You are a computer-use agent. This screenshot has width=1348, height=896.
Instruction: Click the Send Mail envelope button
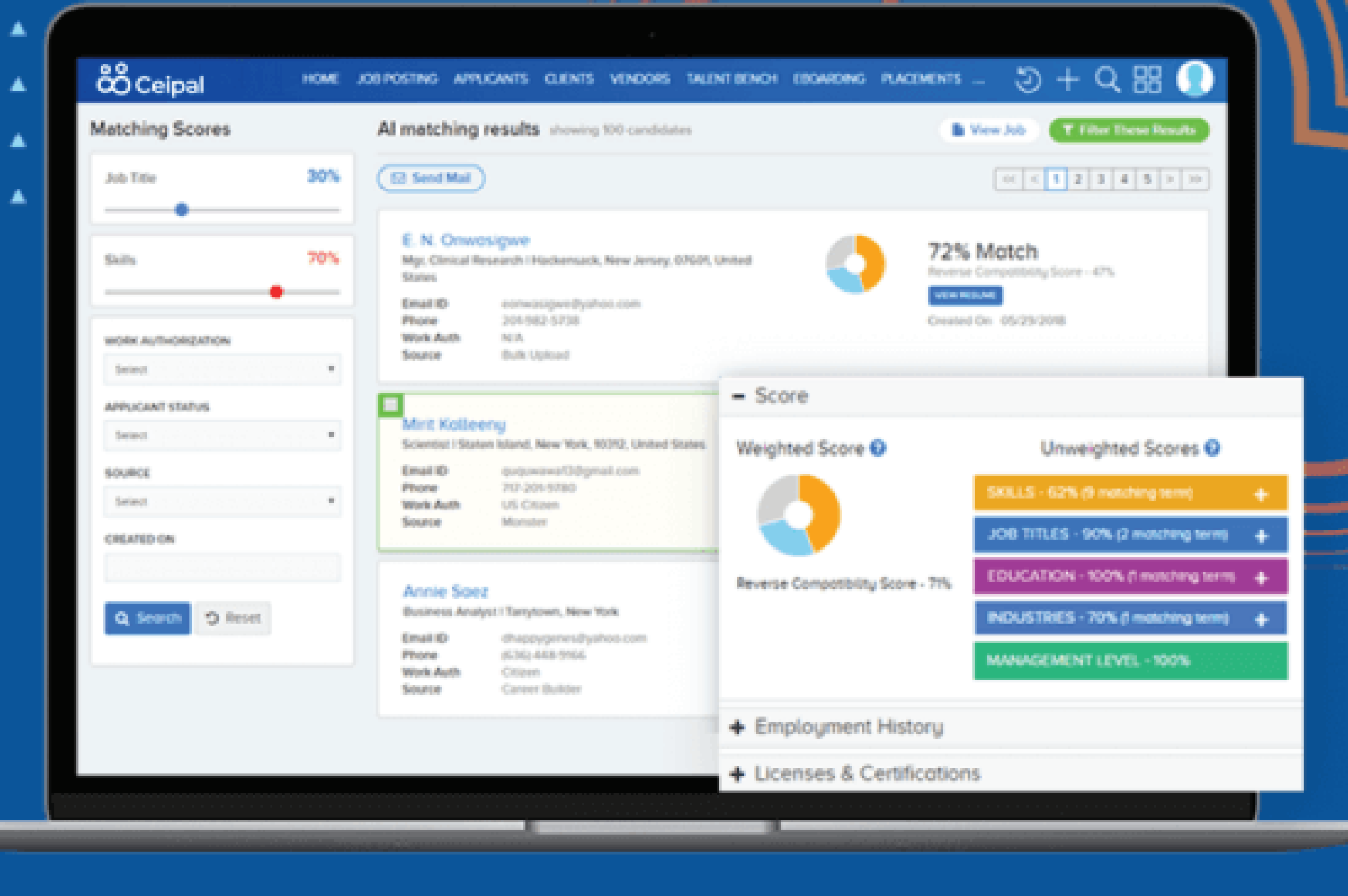tap(430, 178)
